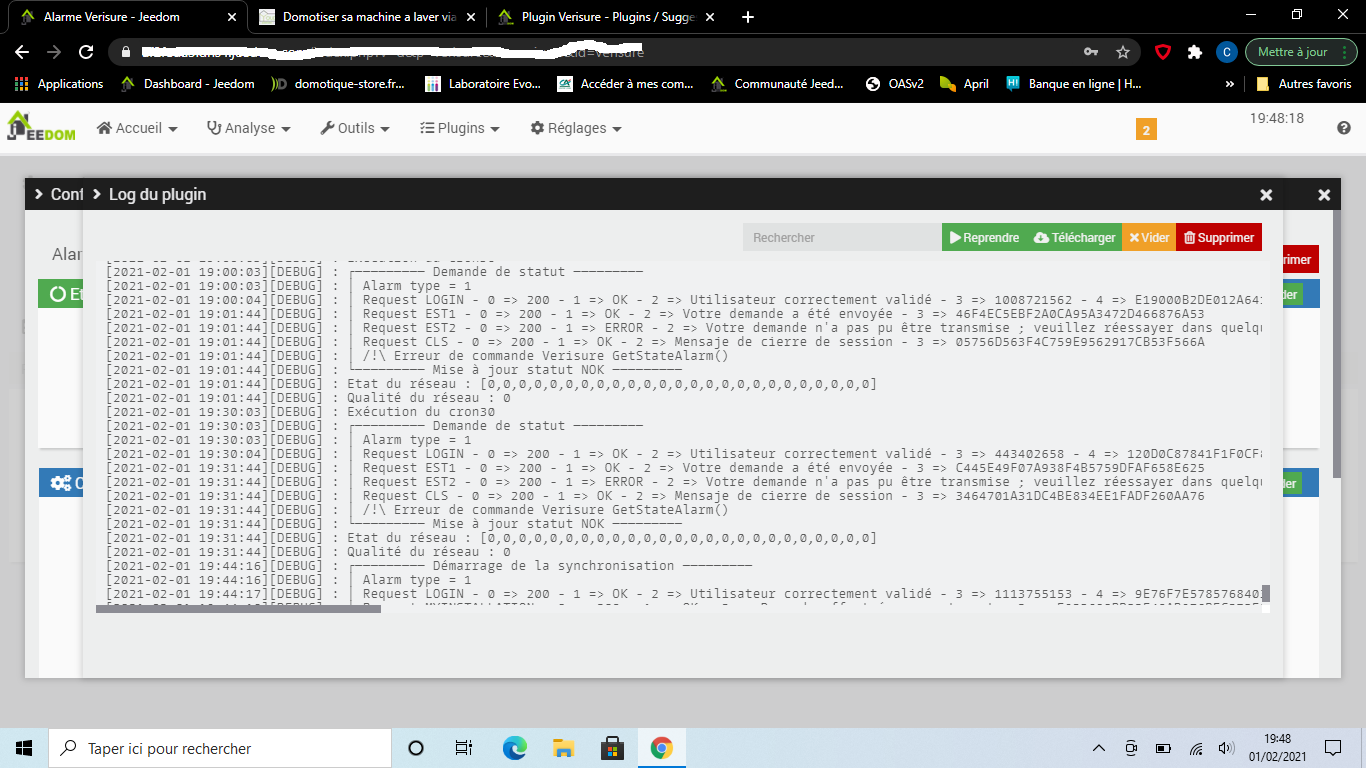1366x768 pixels.
Task: Switch to Chrome on the taskbar
Action: [661, 748]
